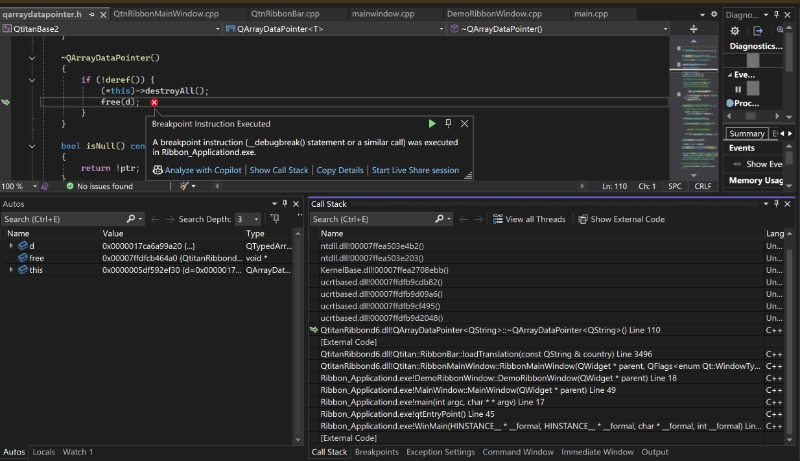Click the CRLF line ending indicator
Viewport: 800px width, 461px height.
703,187
